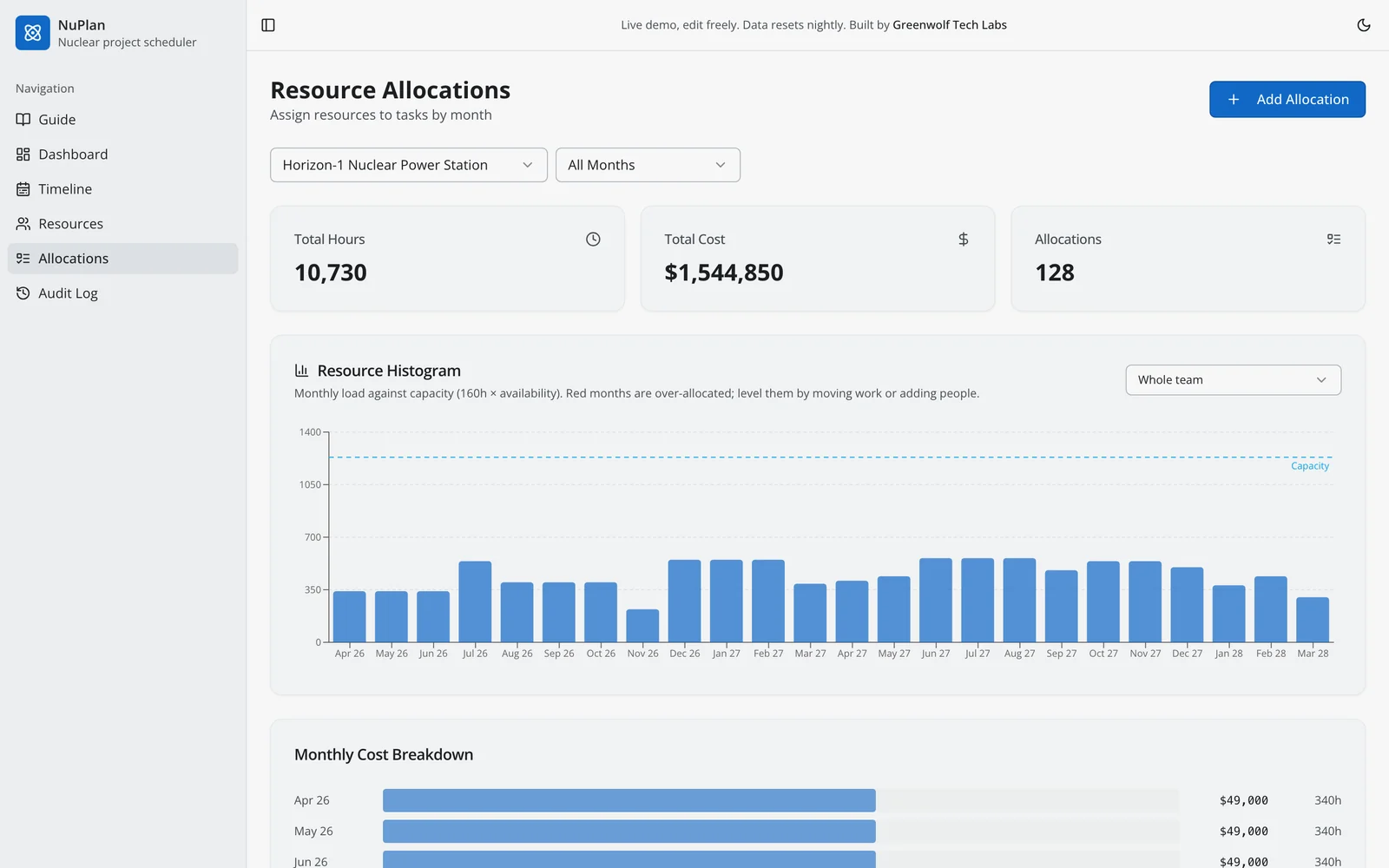Toggle the sidebar panel icon
The height and width of the screenshot is (868, 1389).
coord(268,25)
